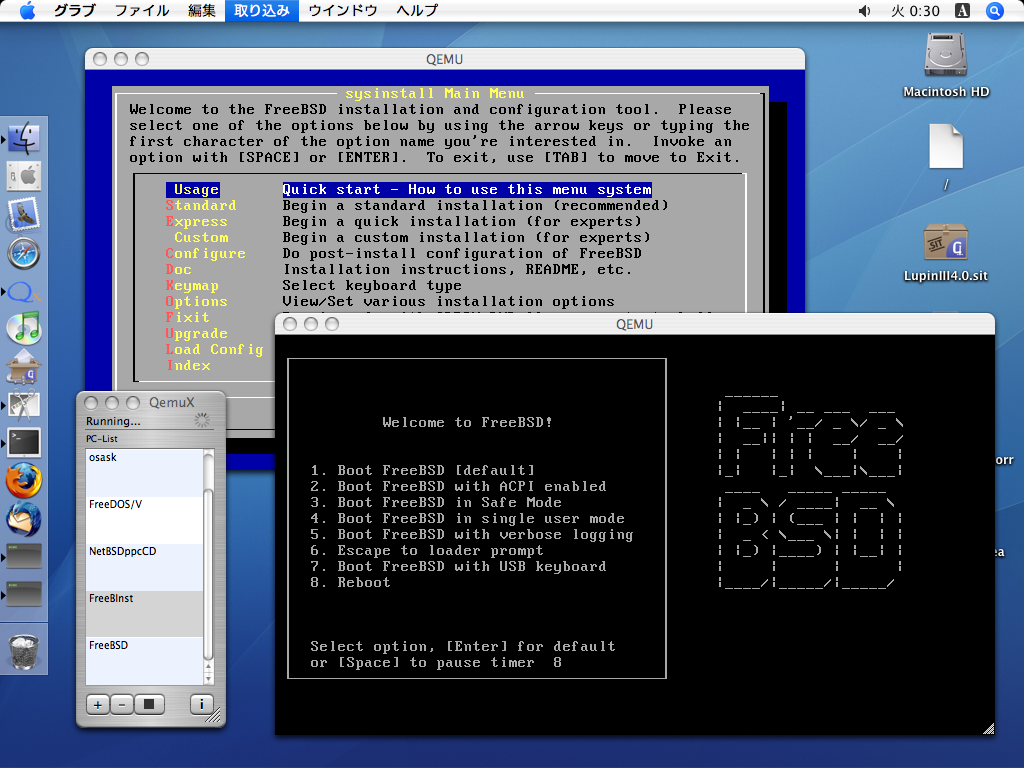
Task: Open the ウインドウ menu
Action: 343,10
